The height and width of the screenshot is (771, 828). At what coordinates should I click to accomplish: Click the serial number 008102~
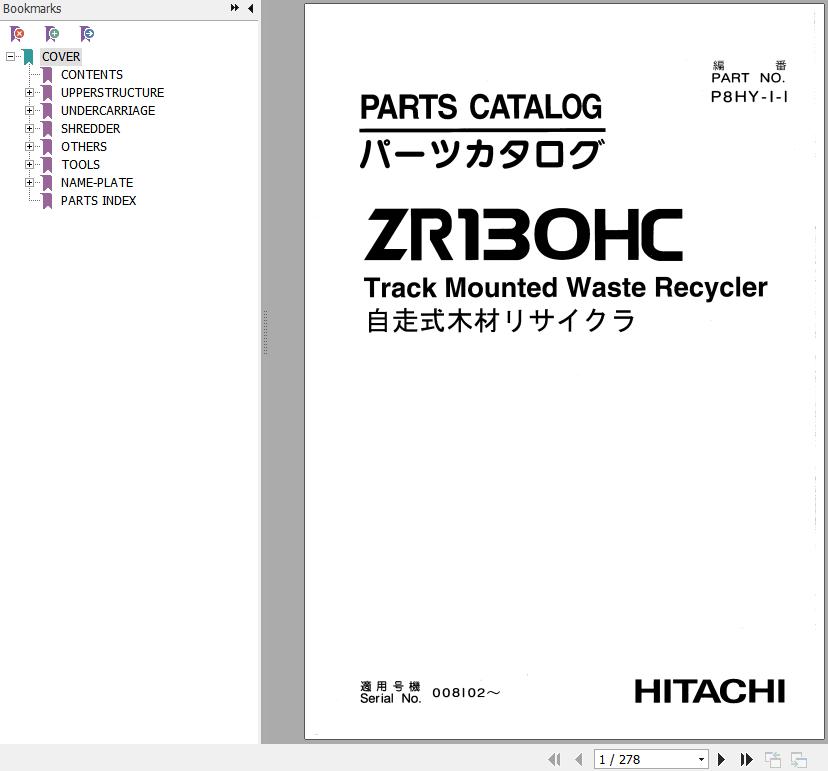[466, 692]
